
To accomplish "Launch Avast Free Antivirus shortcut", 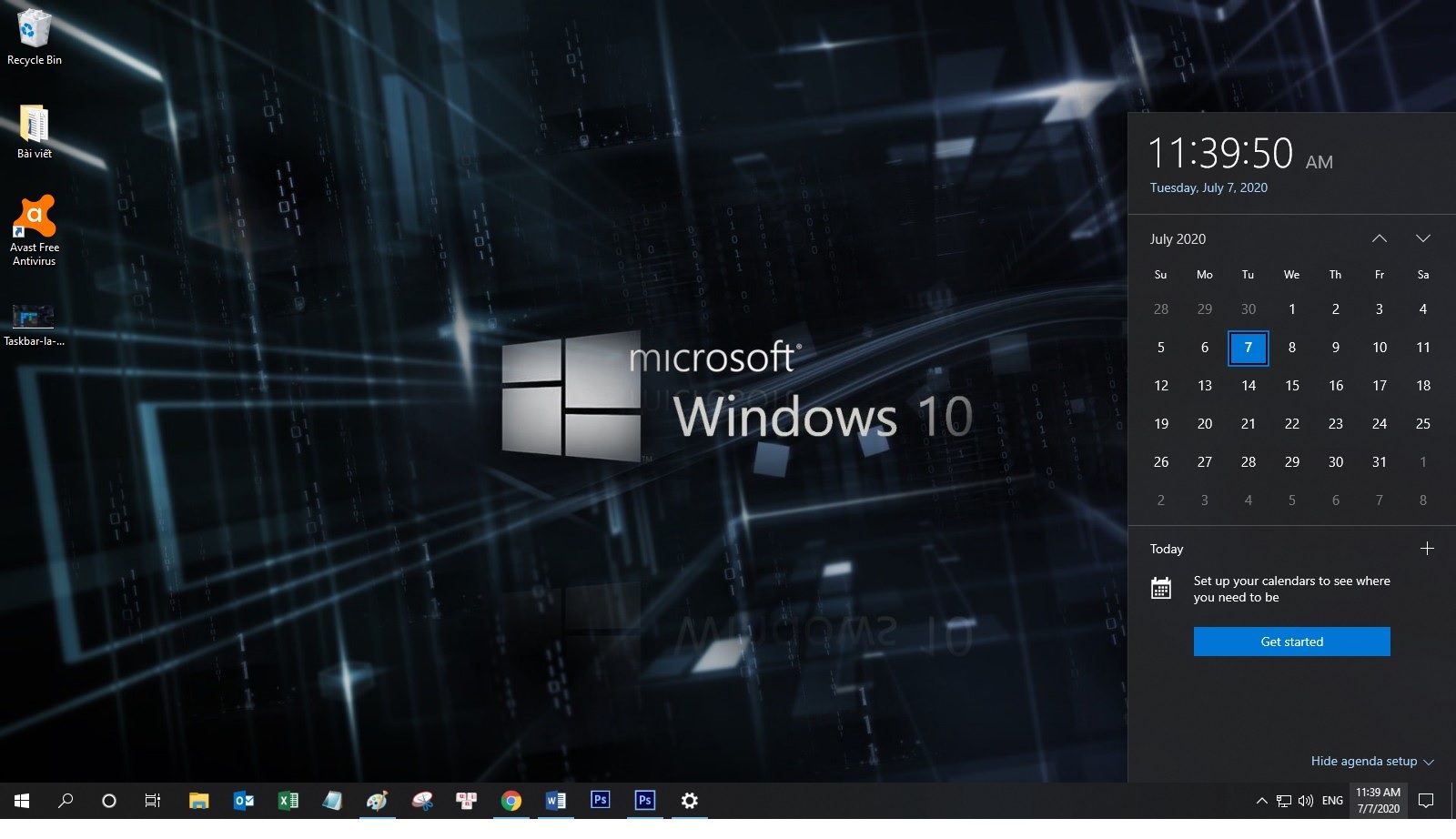I will (34, 231).
